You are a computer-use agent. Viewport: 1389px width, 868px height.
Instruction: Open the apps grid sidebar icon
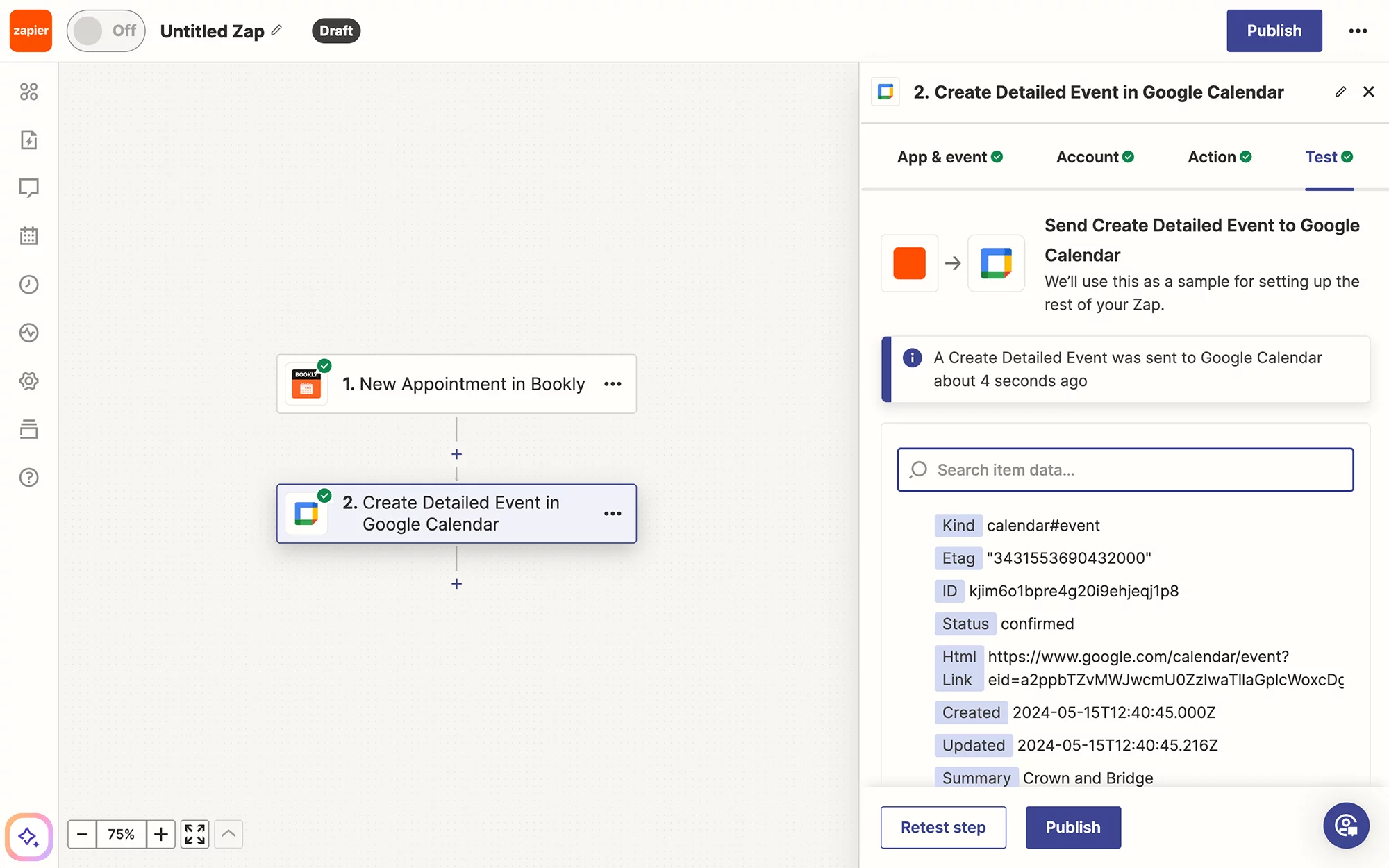(x=28, y=92)
